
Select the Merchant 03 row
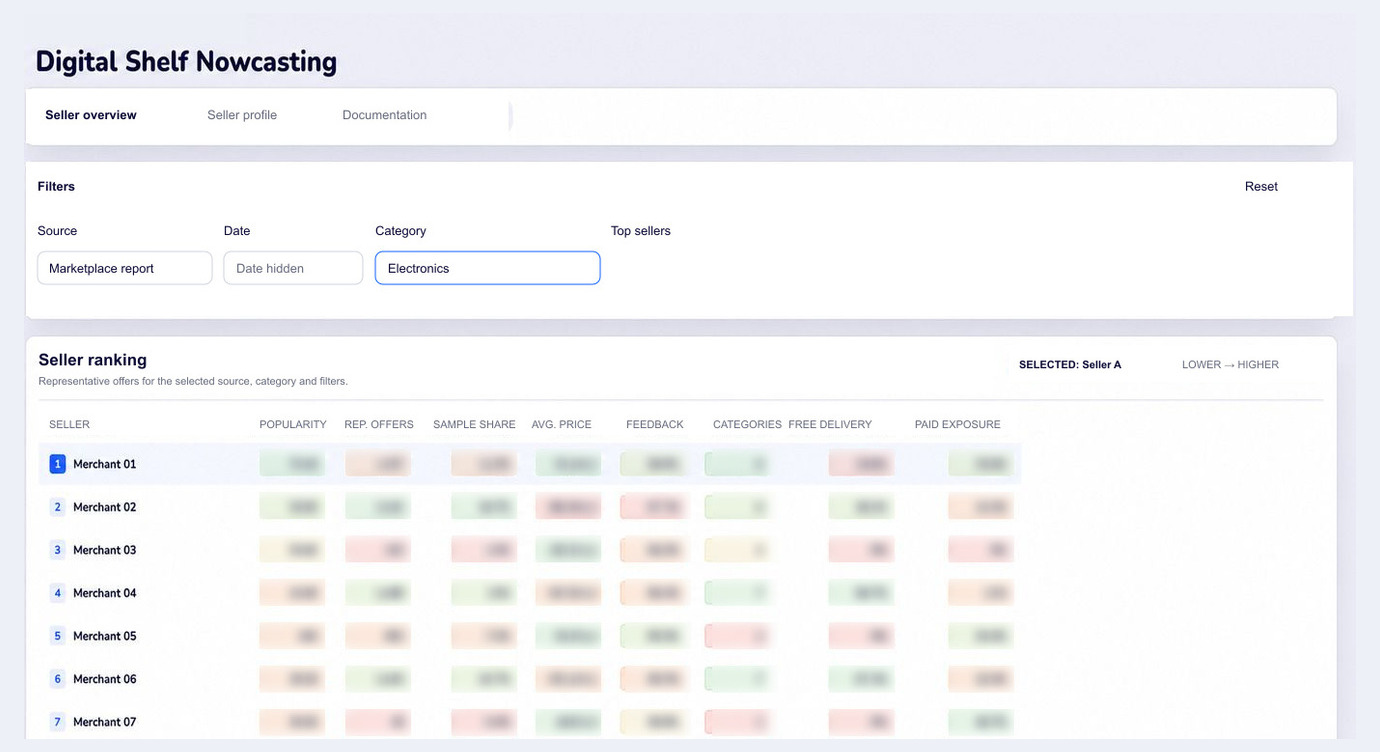[x=530, y=550]
